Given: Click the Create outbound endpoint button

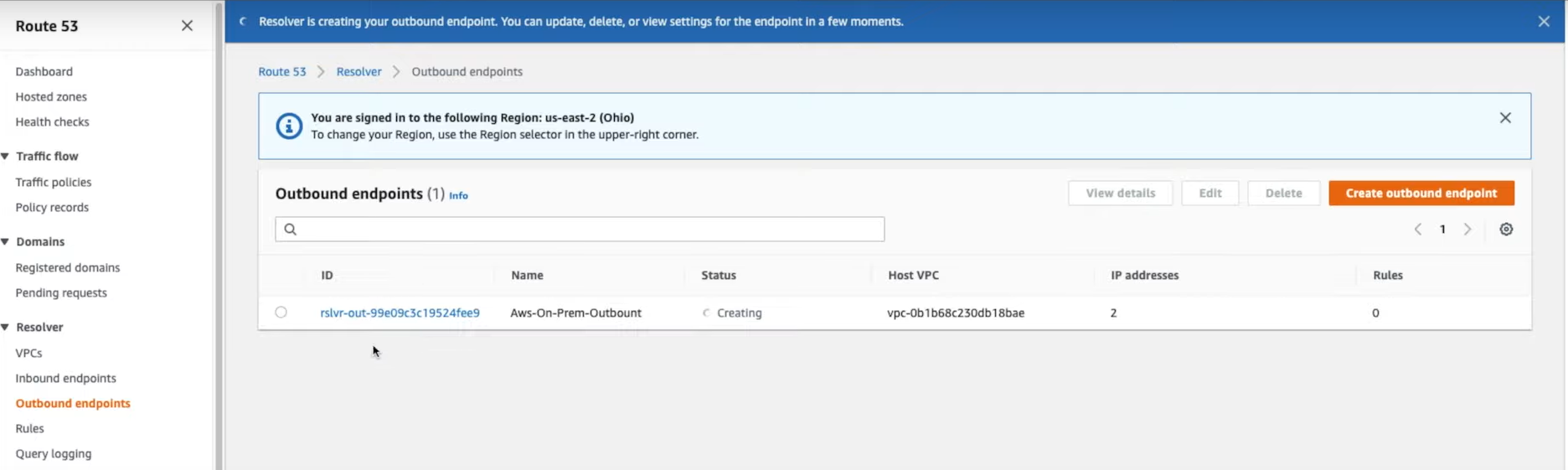Looking at the screenshot, I should point(1421,194).
